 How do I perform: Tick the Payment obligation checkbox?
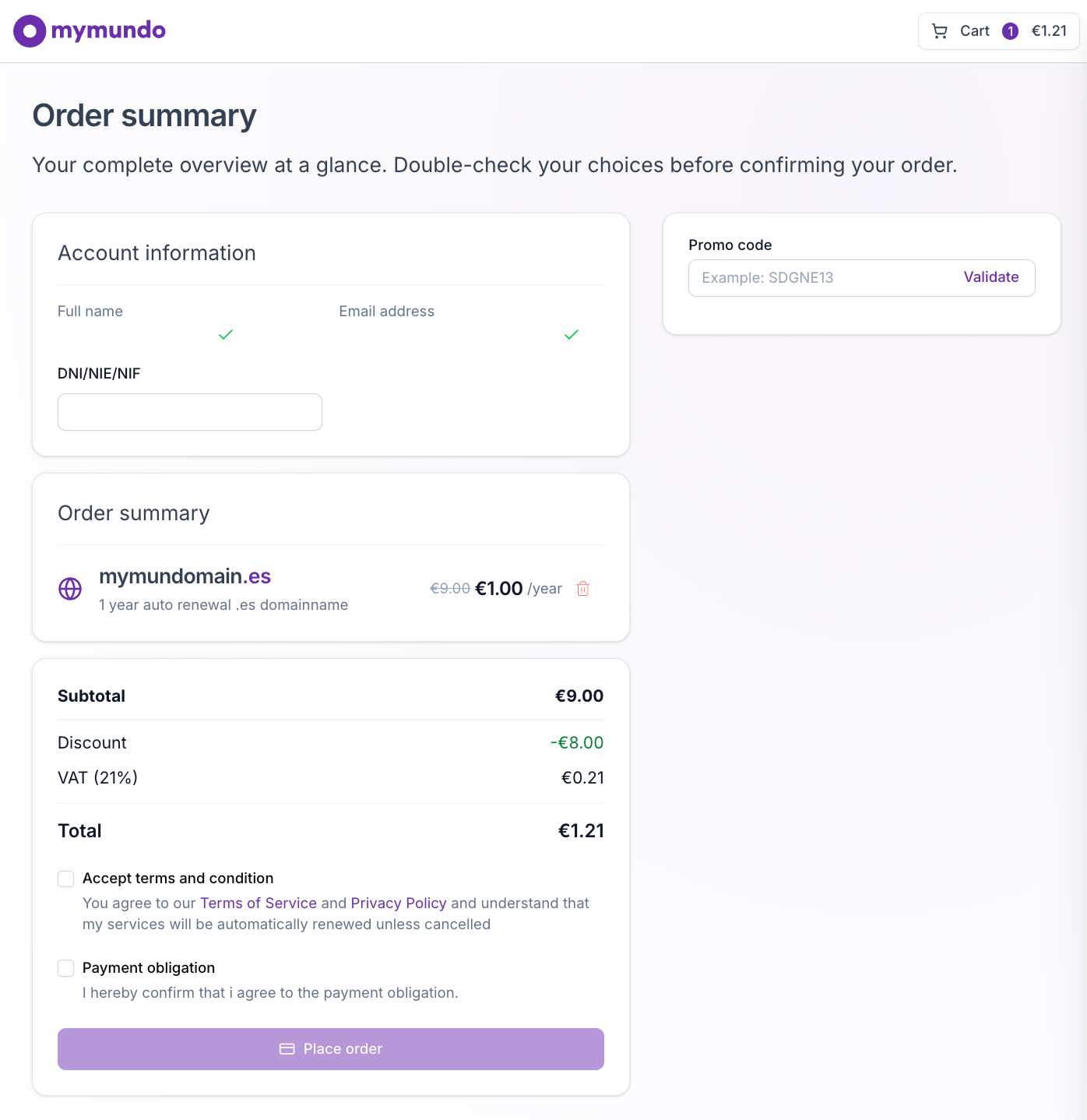coord(66,968)
